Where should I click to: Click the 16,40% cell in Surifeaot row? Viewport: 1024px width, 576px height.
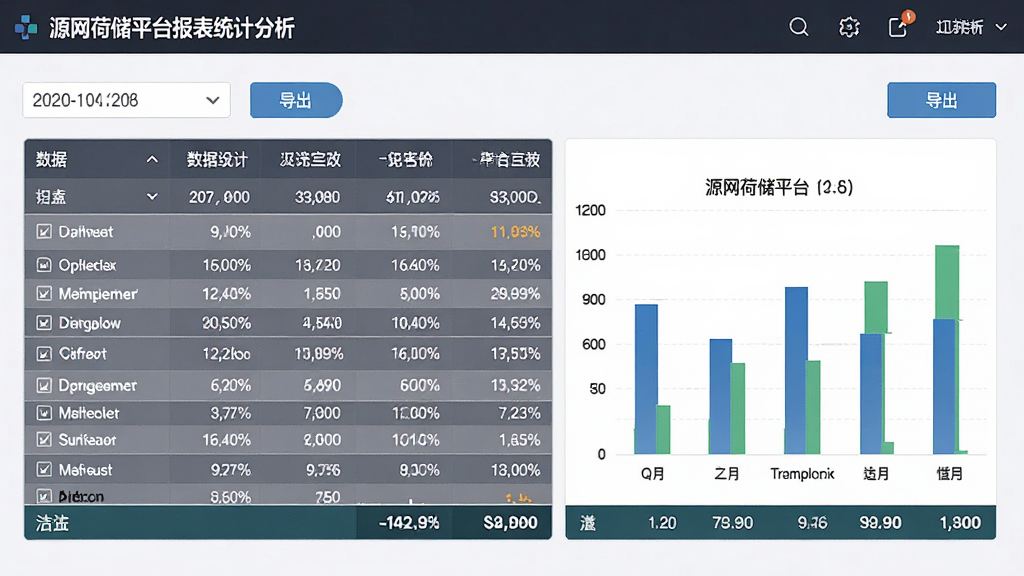(226, 440)
